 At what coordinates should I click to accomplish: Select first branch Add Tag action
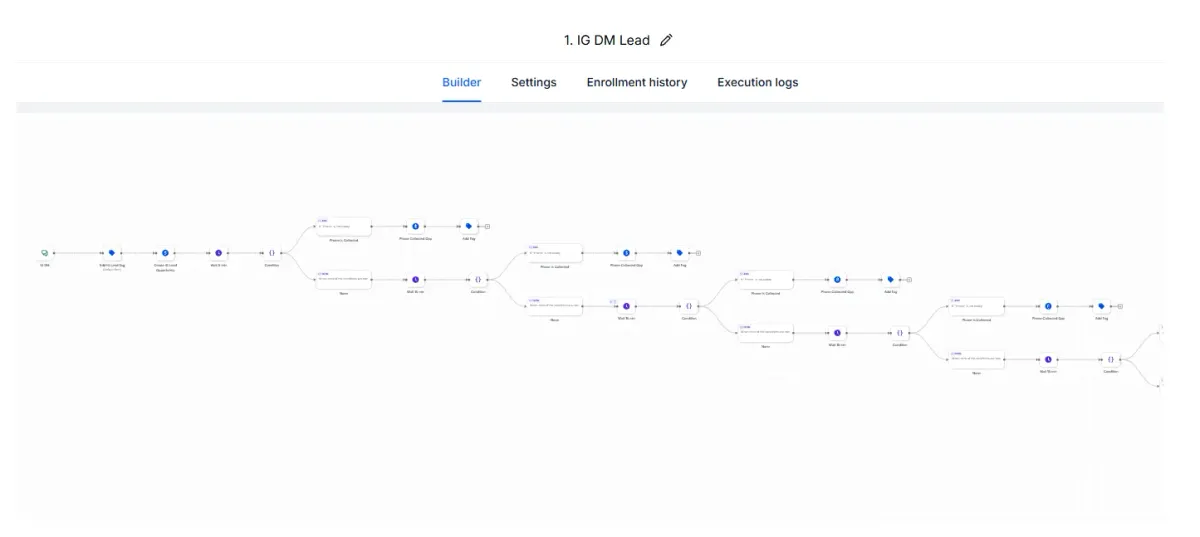tap(468, 226)
